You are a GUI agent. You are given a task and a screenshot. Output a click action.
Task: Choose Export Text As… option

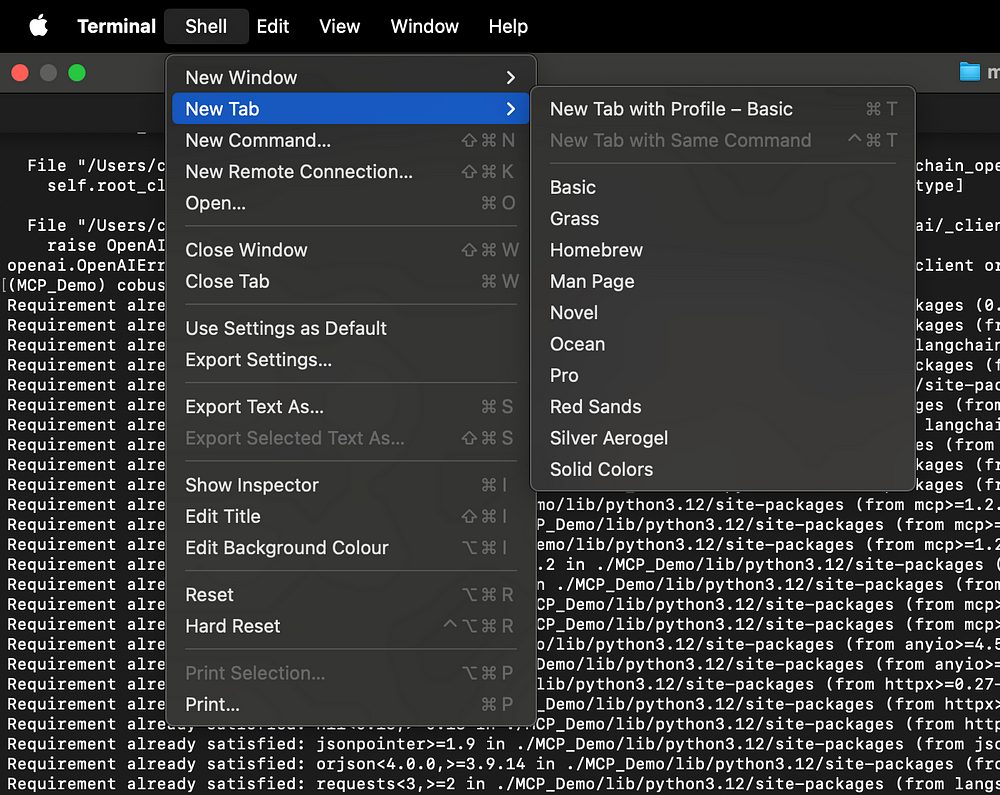click(x=254, y=407)
